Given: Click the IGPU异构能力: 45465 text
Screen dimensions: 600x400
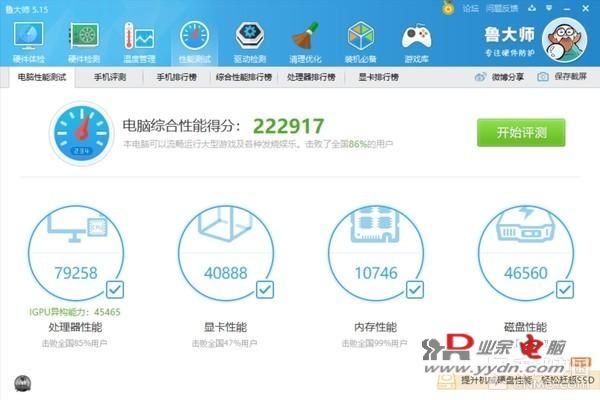Looking at the screenshot, I should [x=75, y=312].
